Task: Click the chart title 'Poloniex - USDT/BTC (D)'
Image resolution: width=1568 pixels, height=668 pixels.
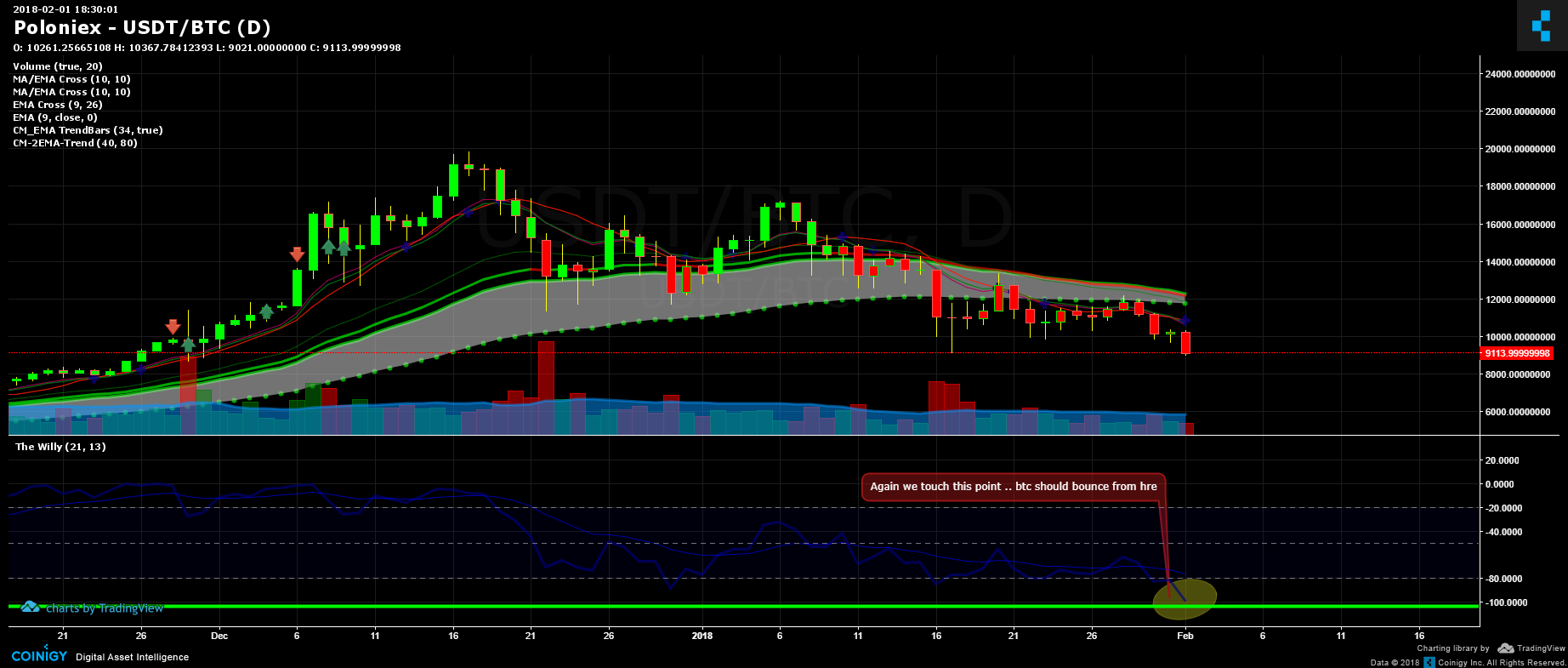Action: (x=142, y=28)
